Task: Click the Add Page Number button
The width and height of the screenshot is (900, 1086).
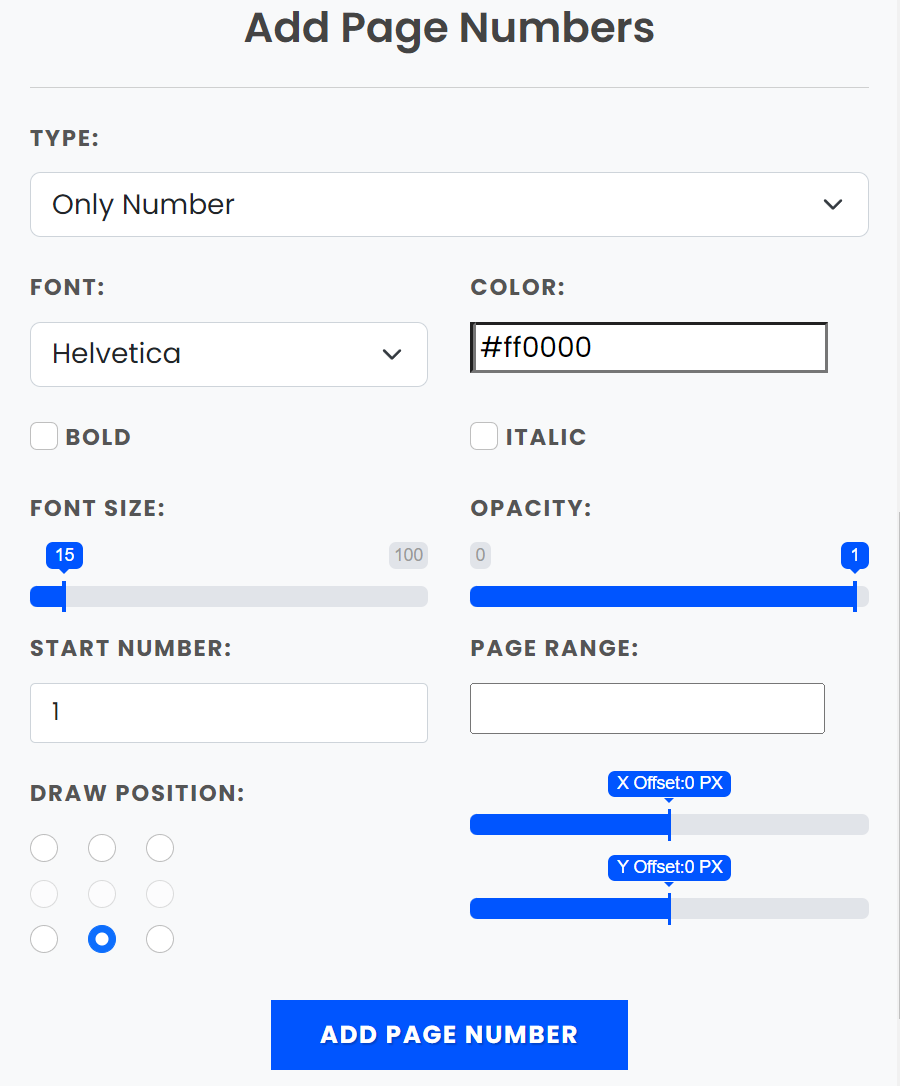Action: [449, 1035]
